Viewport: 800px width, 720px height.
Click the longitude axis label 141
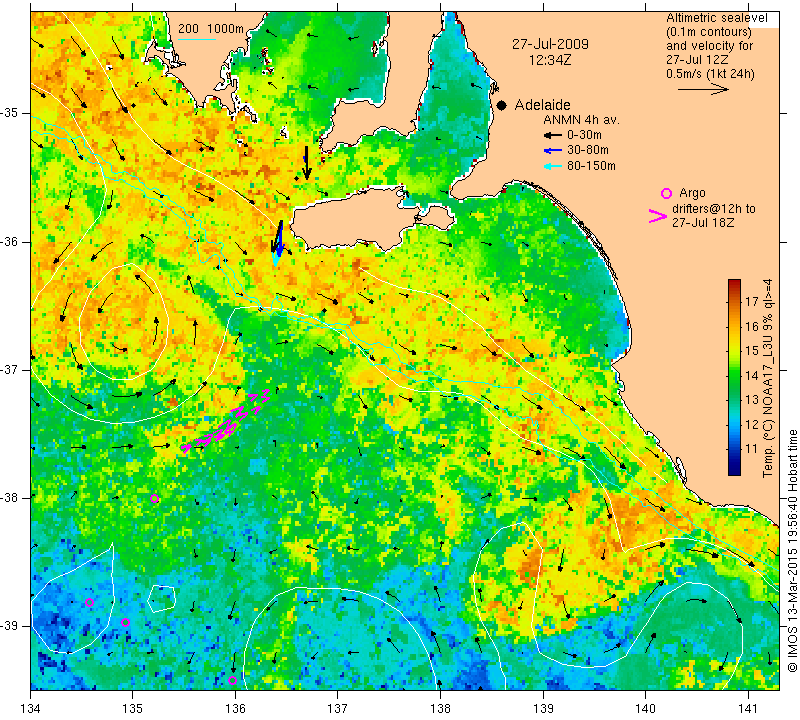click(748, 708)
